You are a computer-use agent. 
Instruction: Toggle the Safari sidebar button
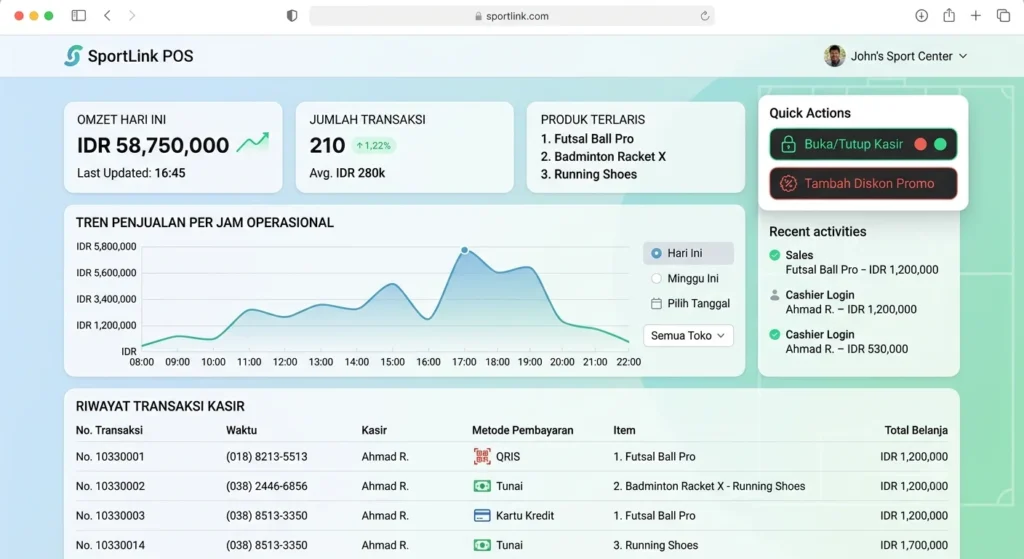coord(78,15)
